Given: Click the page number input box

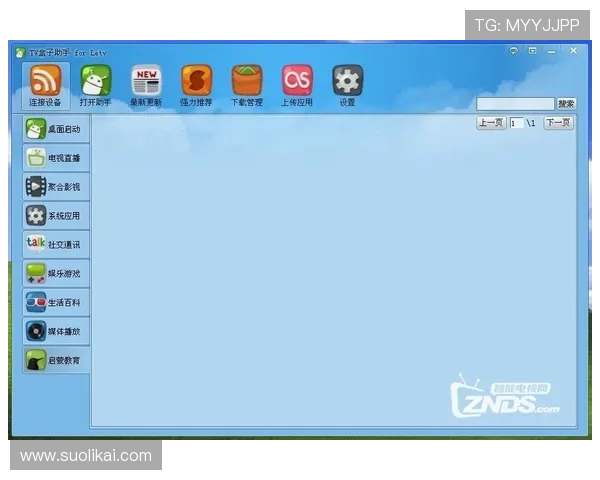Looking at the screenshot, I should pos(516,123).
